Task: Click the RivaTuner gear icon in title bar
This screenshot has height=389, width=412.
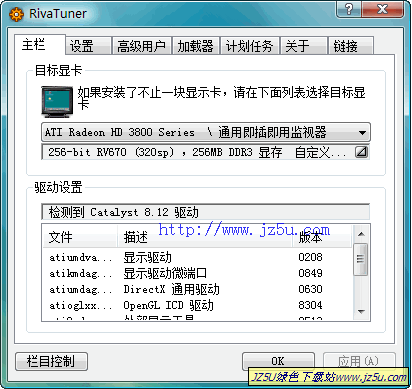Action: (x=16, y=14)
